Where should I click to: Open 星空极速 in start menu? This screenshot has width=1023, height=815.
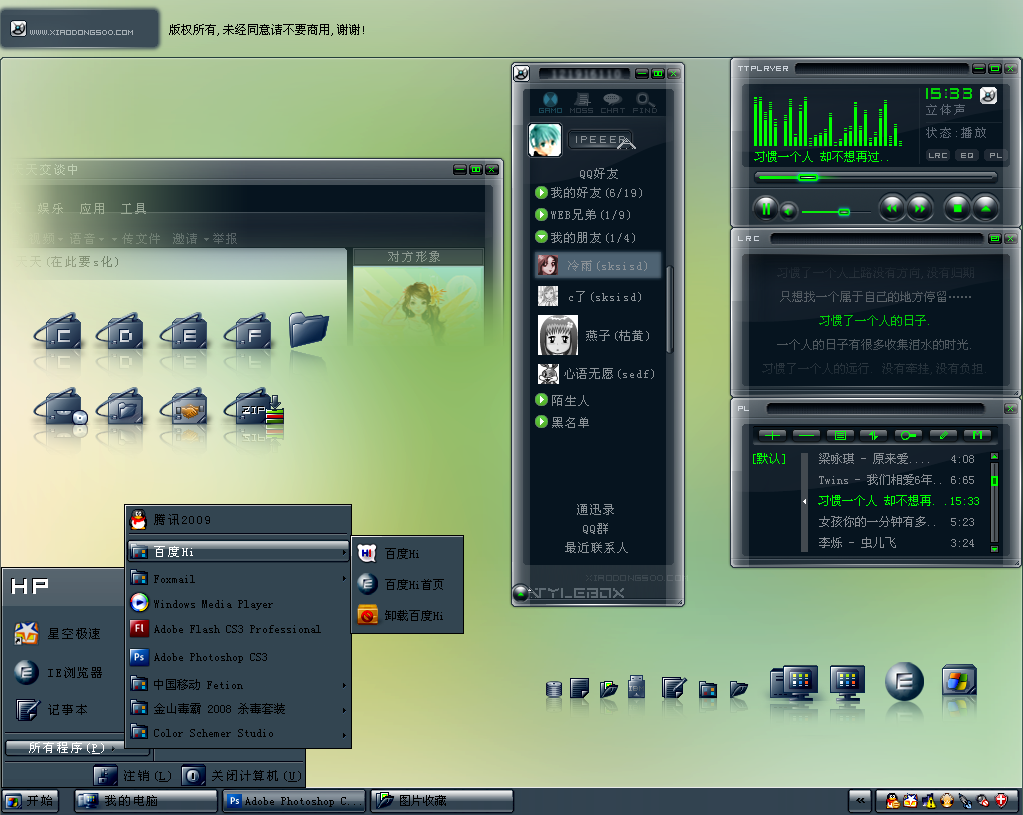point(59,633)
